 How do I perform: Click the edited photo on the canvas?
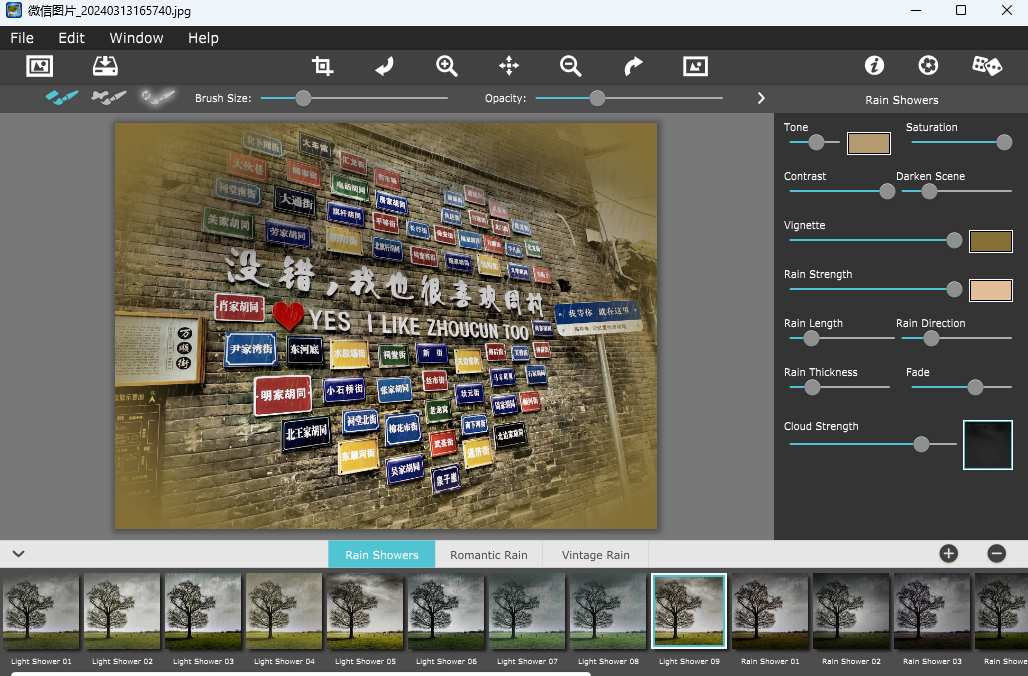pyautogui.click(x=386, y=326)
